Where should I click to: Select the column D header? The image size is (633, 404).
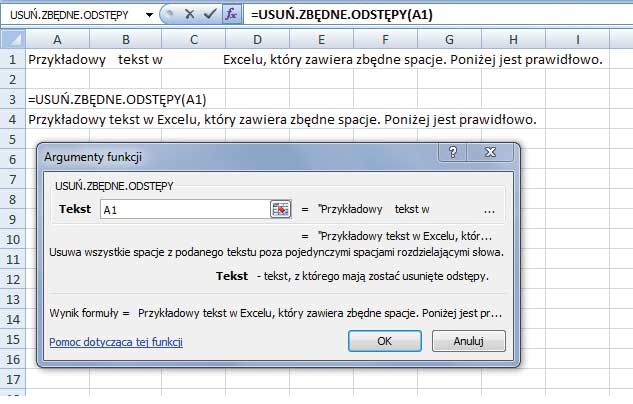click(256, 39)
